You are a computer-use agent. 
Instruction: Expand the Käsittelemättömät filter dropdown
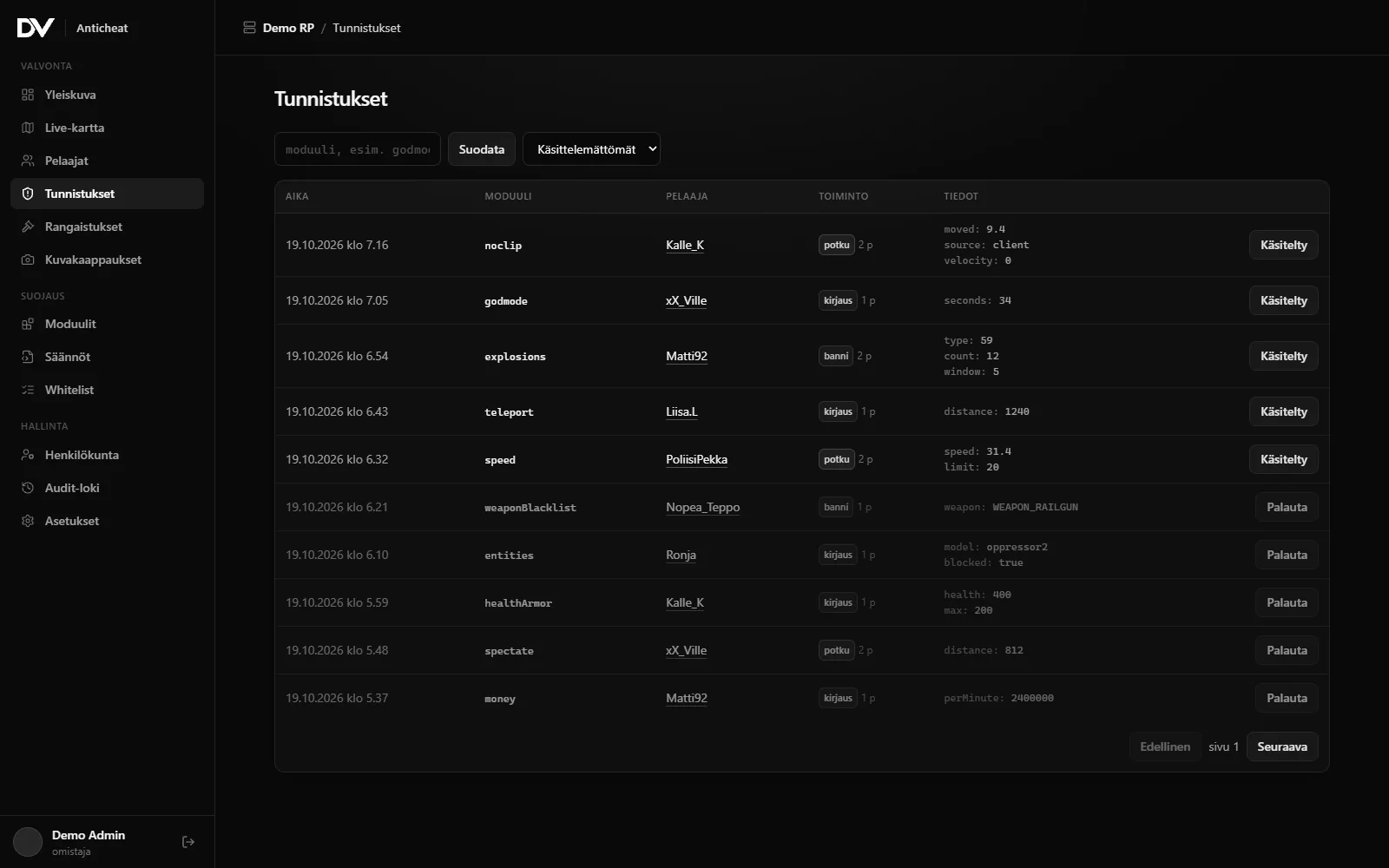click(591, 149)
